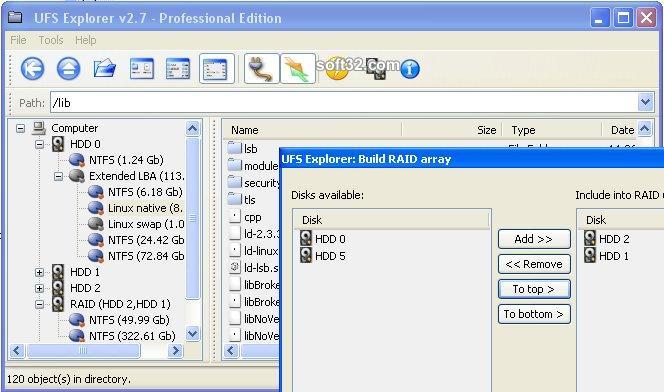664x392 pixels.
Task: Click the yellow lightning toolbar icon
Action: coord(337,69)
